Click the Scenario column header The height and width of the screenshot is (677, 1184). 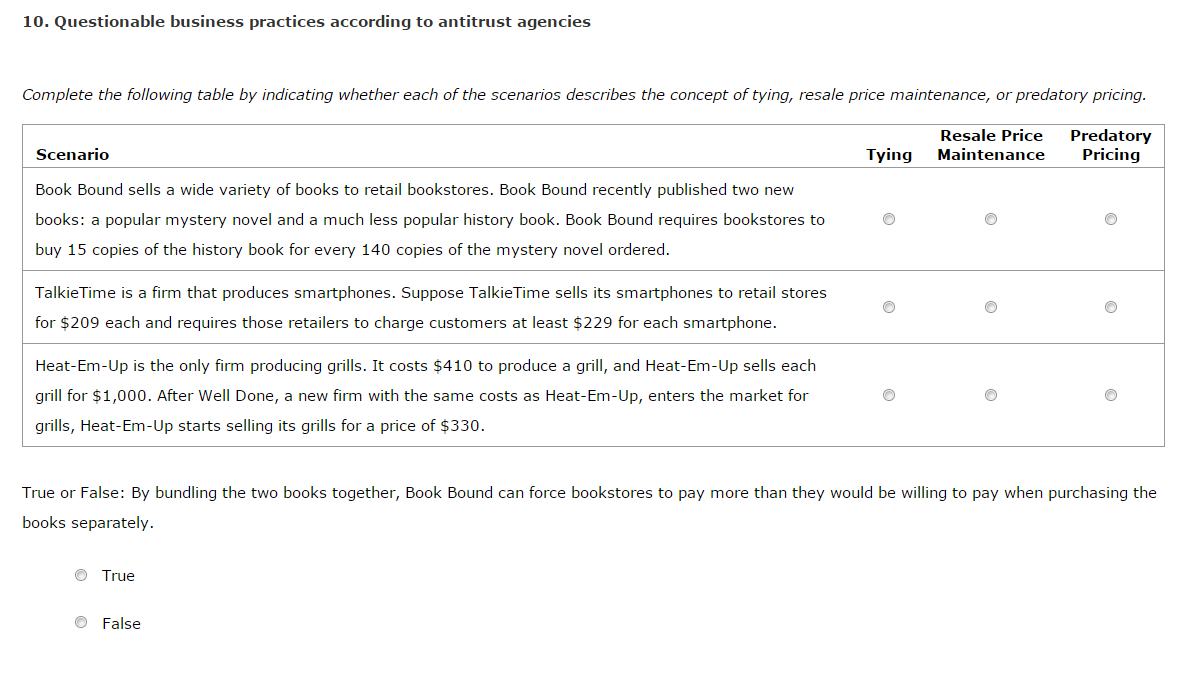coord(72,155)
